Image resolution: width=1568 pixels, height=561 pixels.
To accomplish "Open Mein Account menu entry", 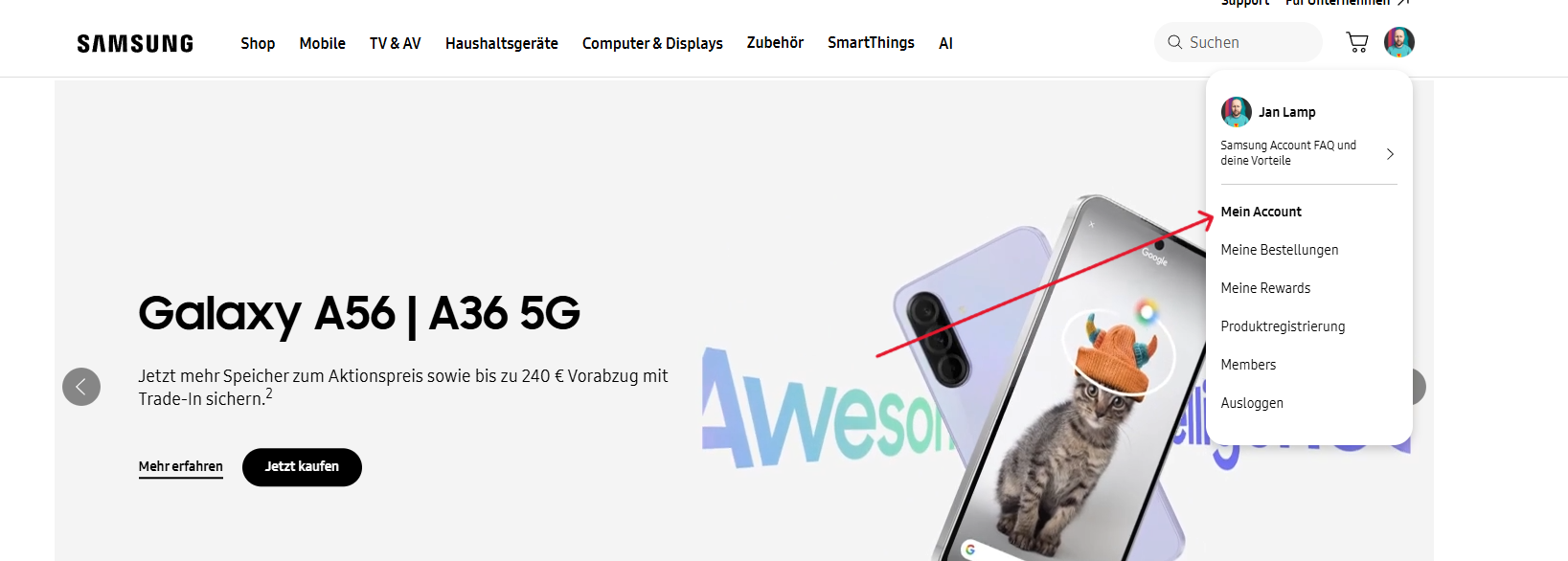I will pos(1261,212).
